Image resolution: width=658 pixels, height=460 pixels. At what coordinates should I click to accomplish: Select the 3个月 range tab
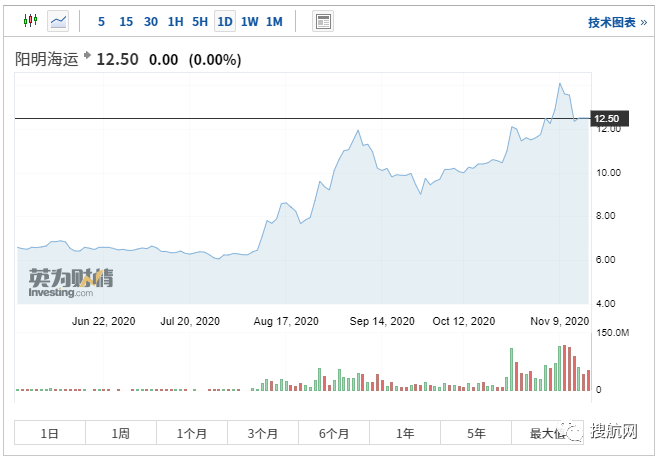pos(263,433)
